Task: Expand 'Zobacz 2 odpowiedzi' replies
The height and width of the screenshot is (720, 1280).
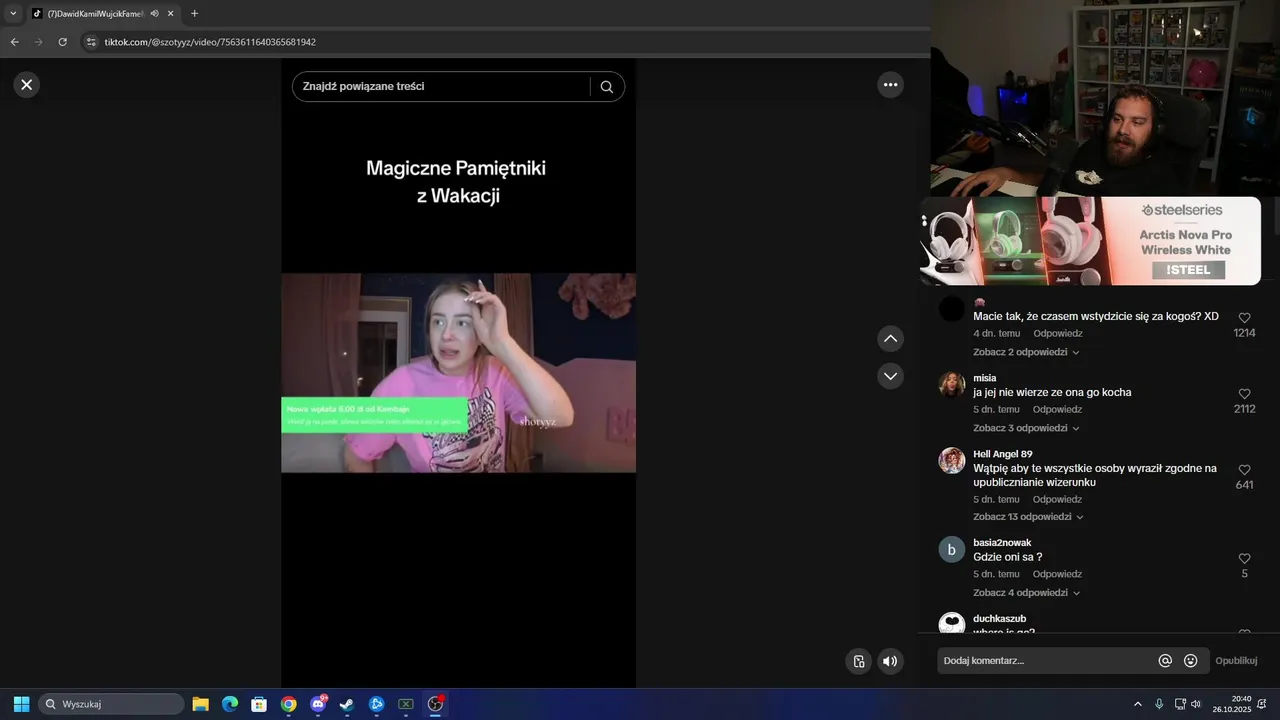Action: tap(1026, 352)
